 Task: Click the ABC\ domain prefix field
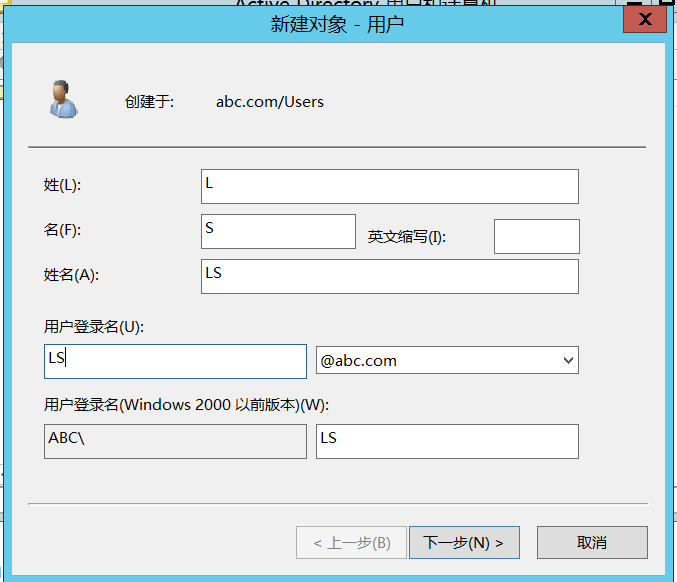point(175,441)
